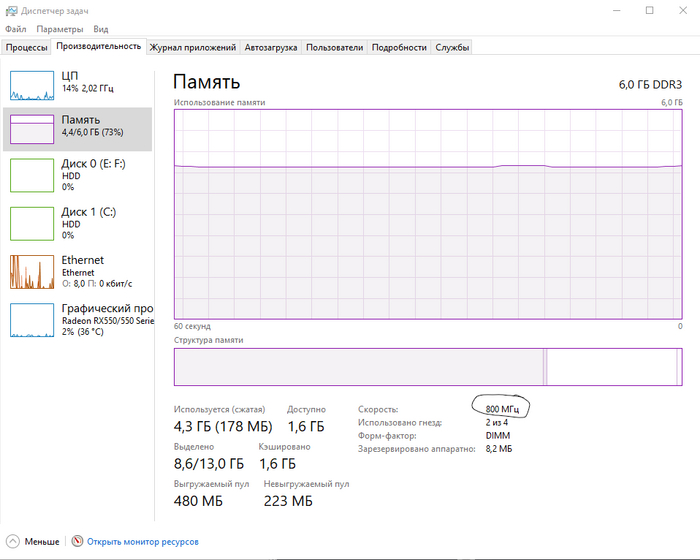Click the 8,6/13,0 ГБ committed value

(x=209, y=464)
